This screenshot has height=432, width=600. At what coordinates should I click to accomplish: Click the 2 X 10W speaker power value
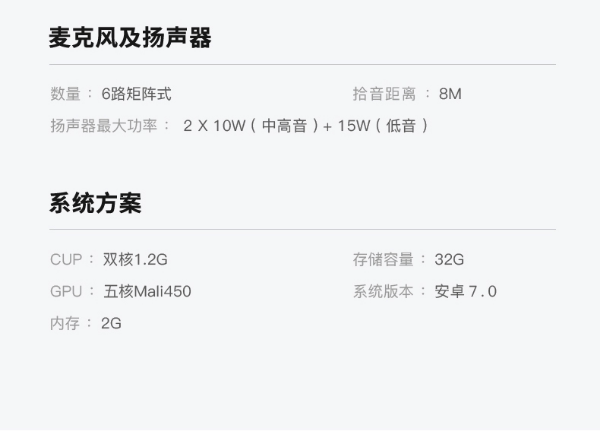(214, 126)
